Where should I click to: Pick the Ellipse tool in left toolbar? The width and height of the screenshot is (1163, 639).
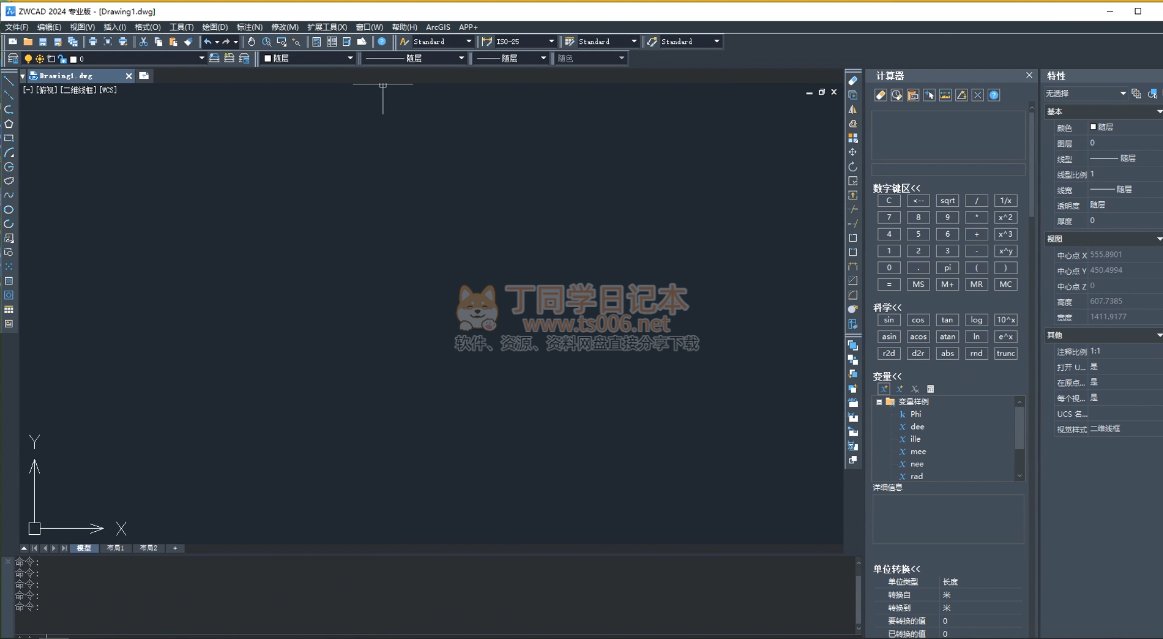coord(9,209)
